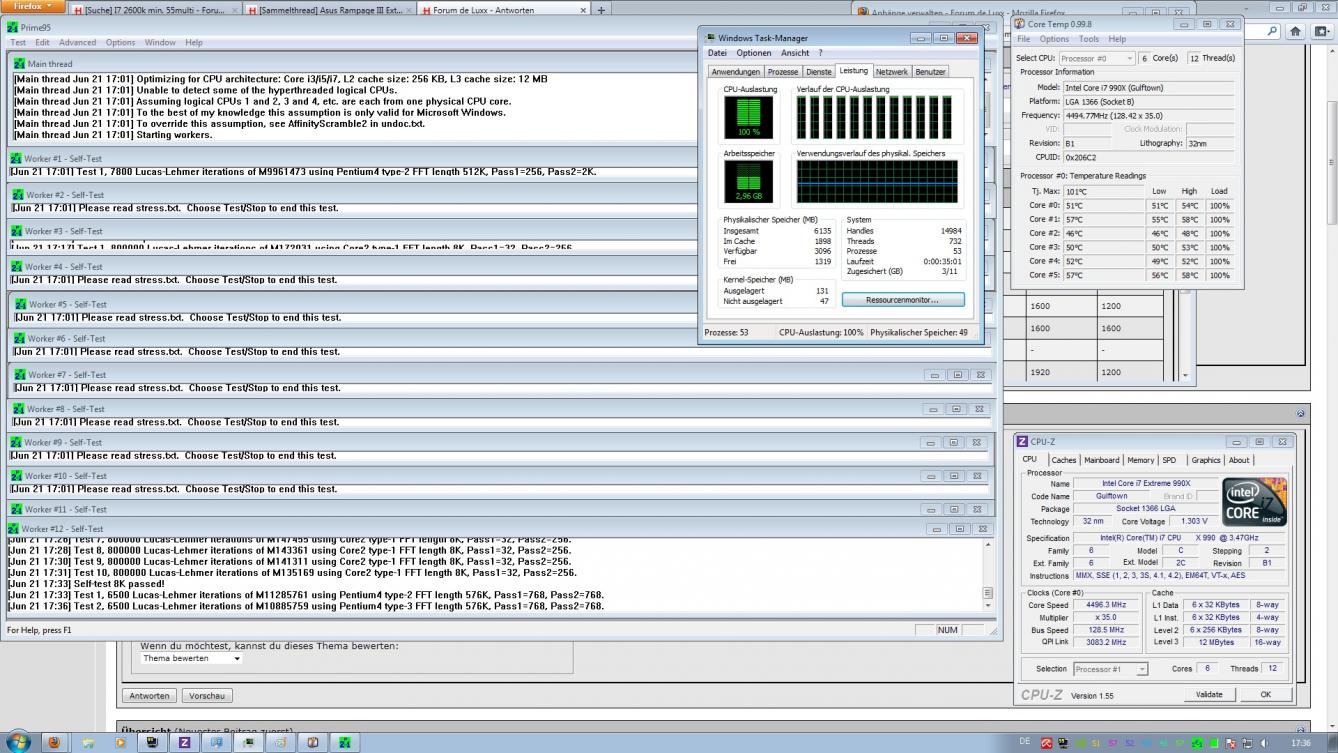Switch to Task Manager taskbar icon

pos(248,743)
